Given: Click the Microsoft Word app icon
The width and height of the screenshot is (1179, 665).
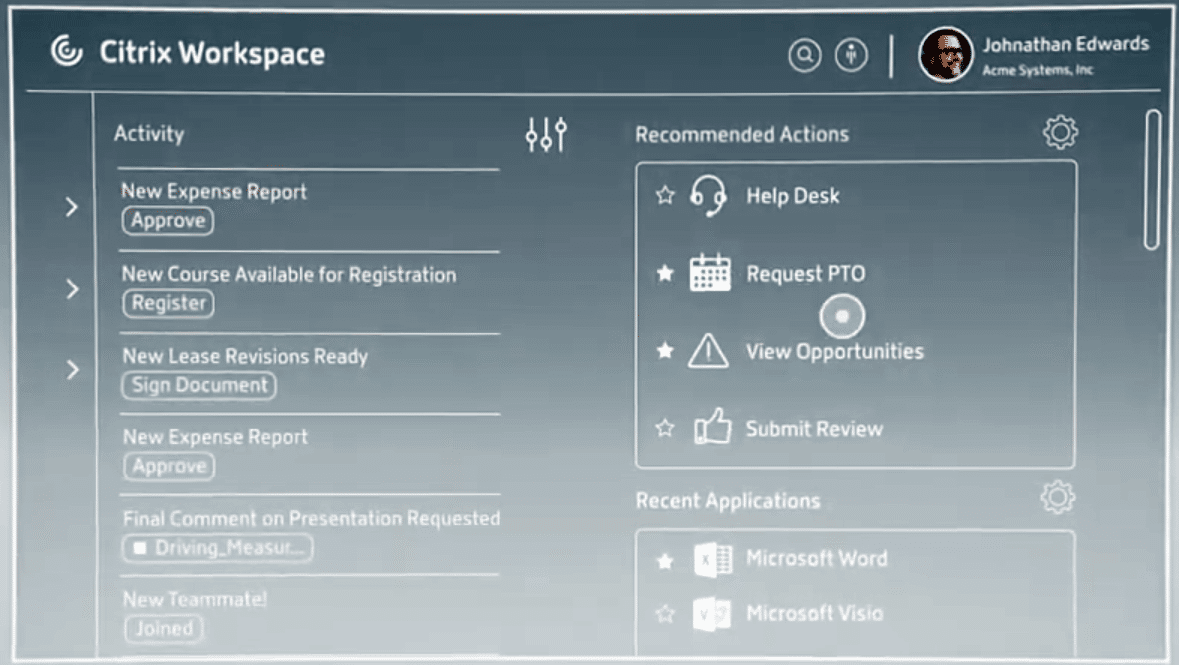Looking at the screenshot, I should coord(713,560).
